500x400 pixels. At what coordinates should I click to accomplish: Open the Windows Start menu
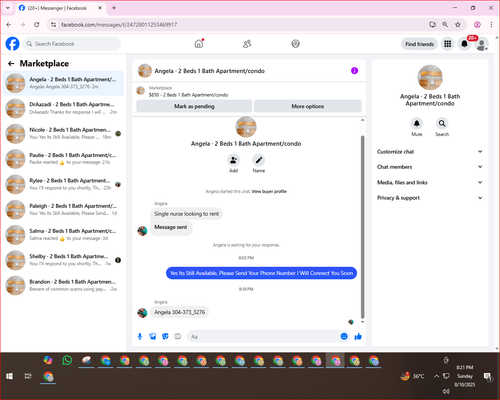click(x=9, y=376)
